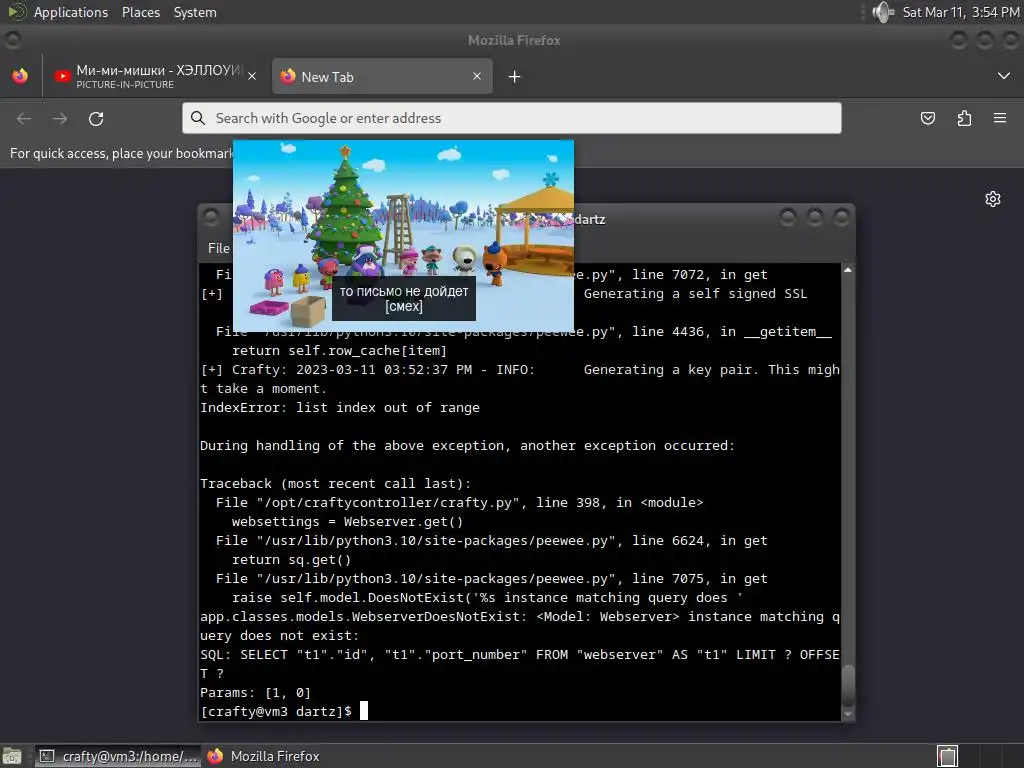Image resolution: width=1024 pixels, height=768 pixels.
Task: Open Save to Pocket button
Action: (927, 118)
